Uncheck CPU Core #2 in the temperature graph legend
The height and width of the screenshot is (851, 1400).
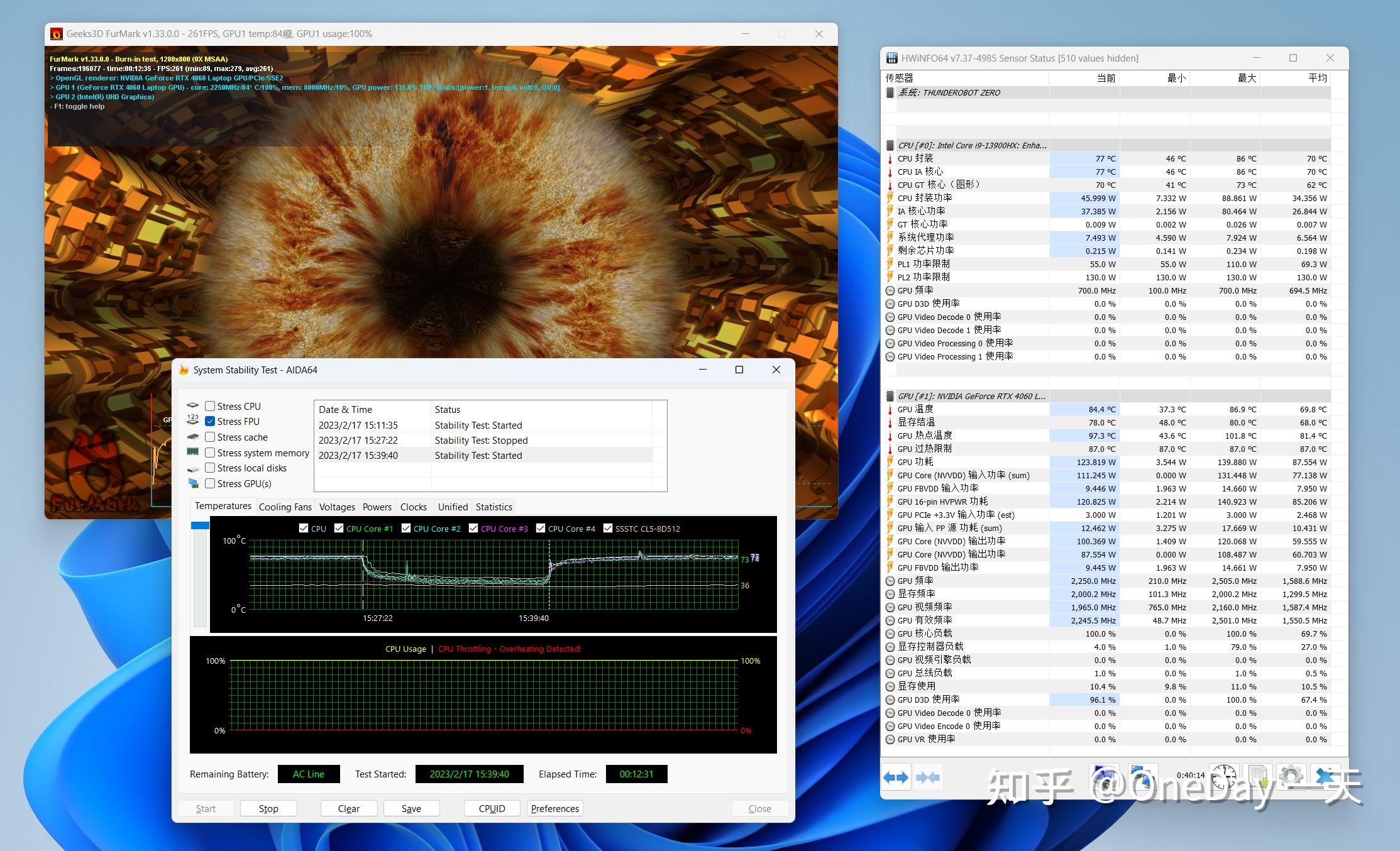(x=406, y=529)
